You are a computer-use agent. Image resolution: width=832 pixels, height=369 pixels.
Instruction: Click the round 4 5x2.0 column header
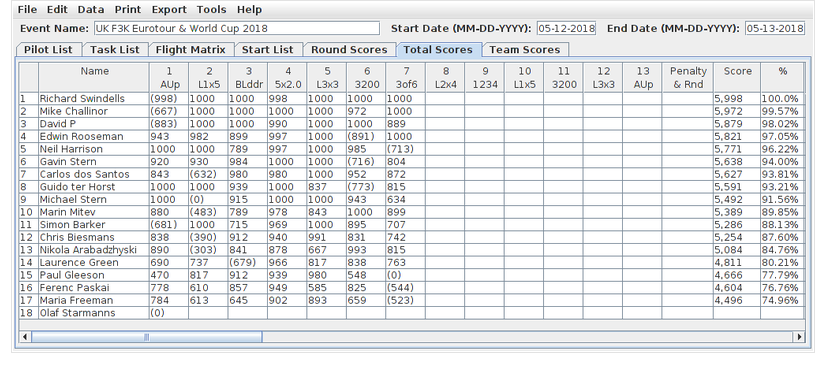click(287, 78)
